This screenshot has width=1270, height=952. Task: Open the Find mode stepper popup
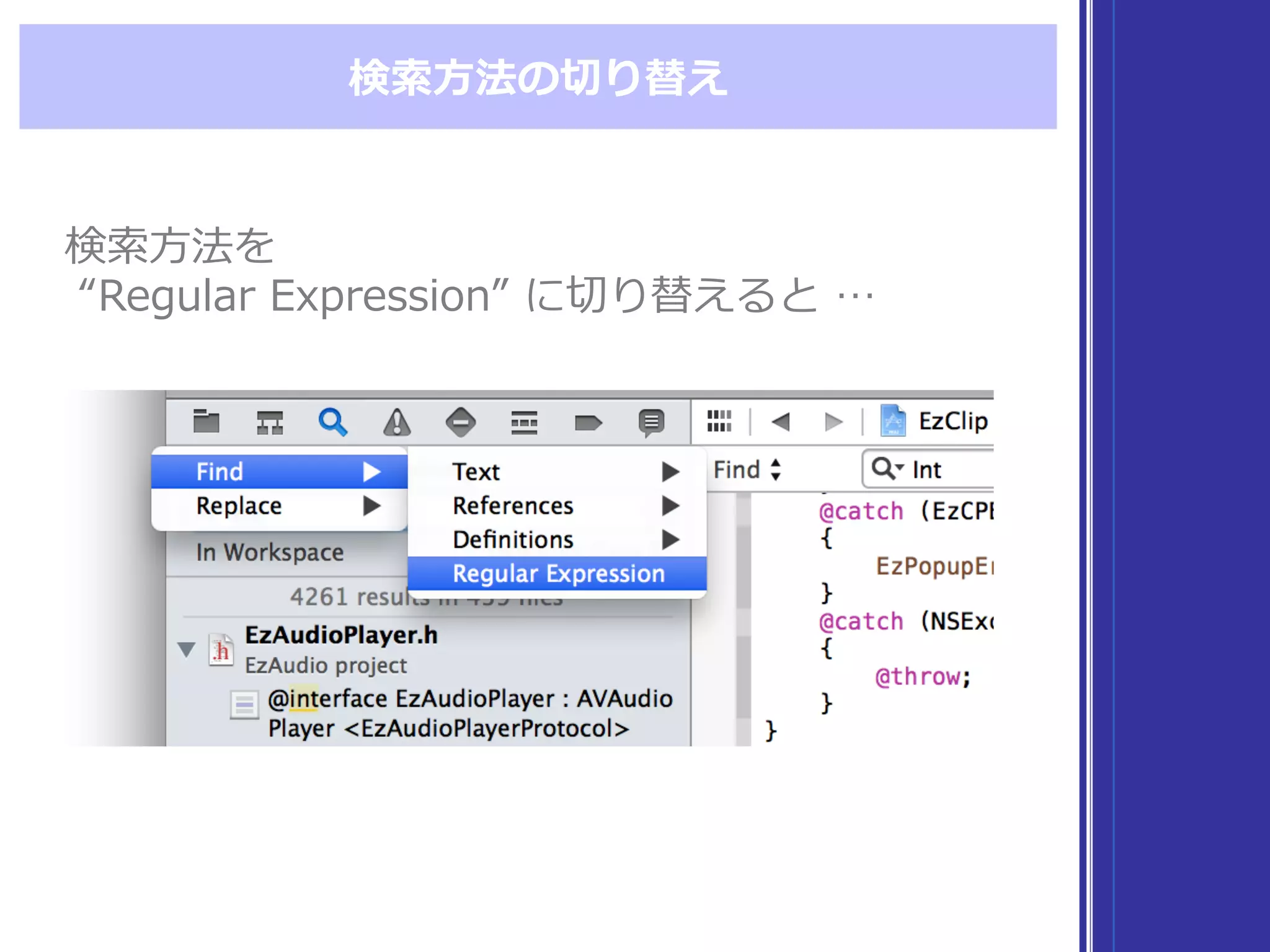[747, 469]
